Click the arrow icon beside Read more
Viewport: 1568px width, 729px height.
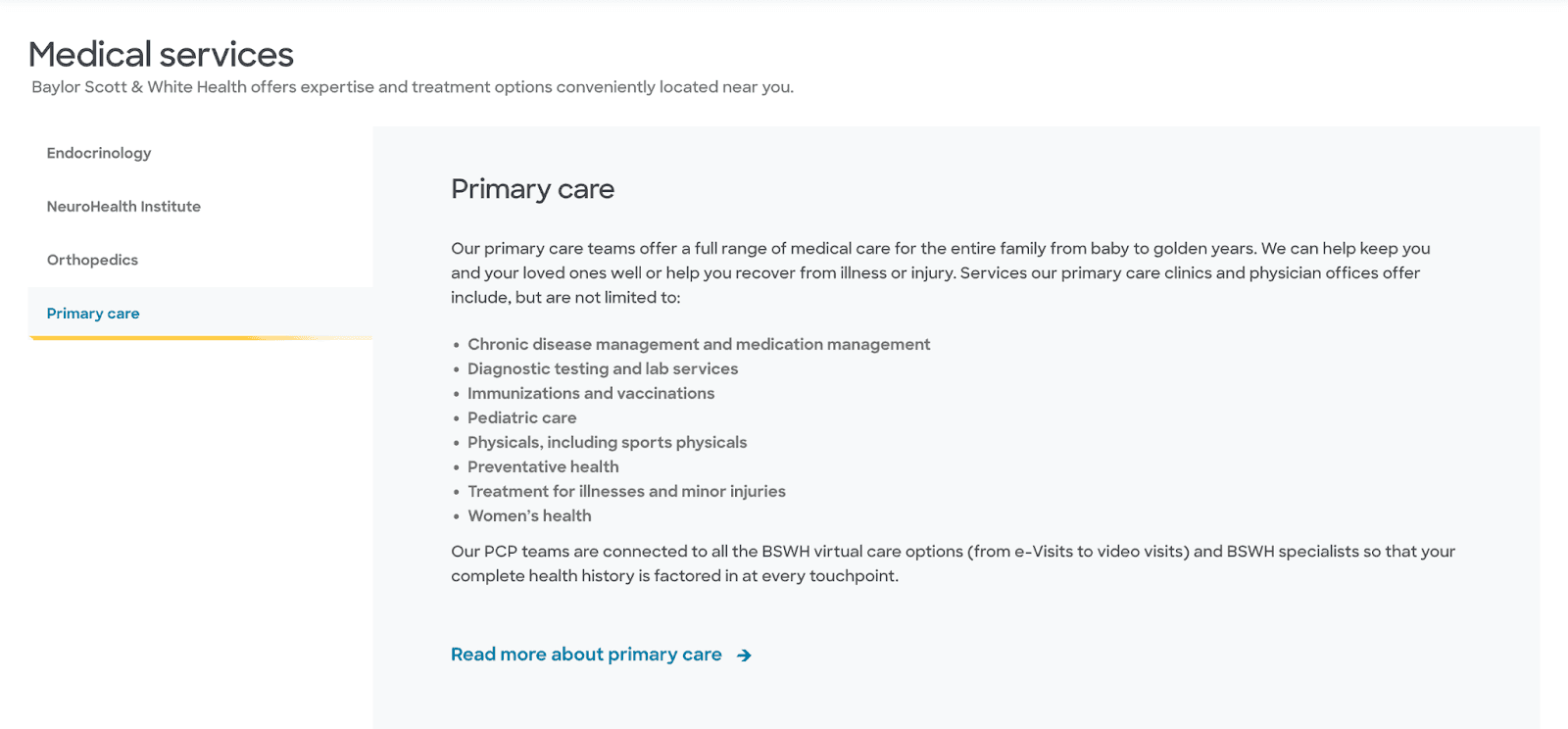(745, 655)
